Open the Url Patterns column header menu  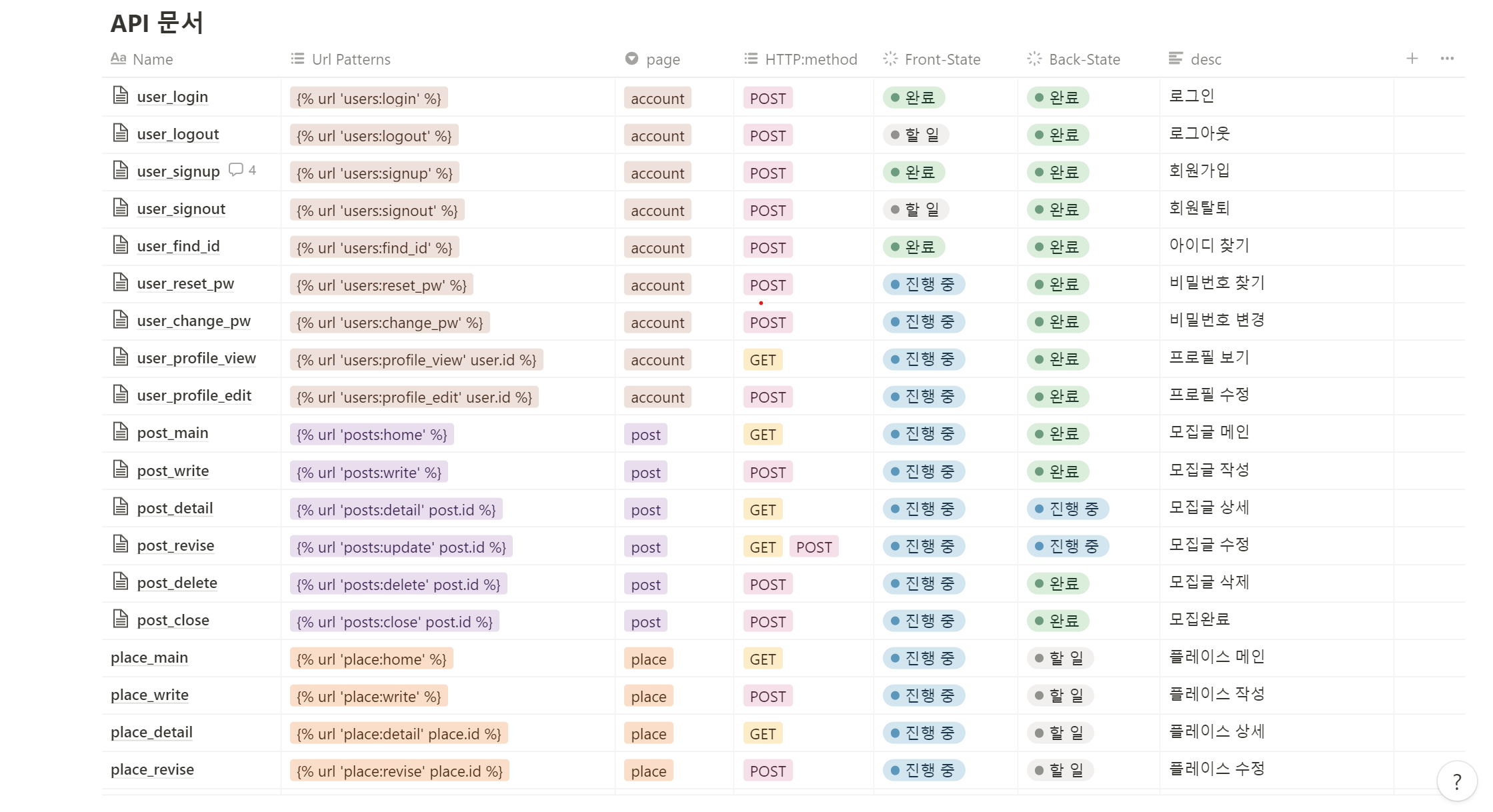coord(351,59)
